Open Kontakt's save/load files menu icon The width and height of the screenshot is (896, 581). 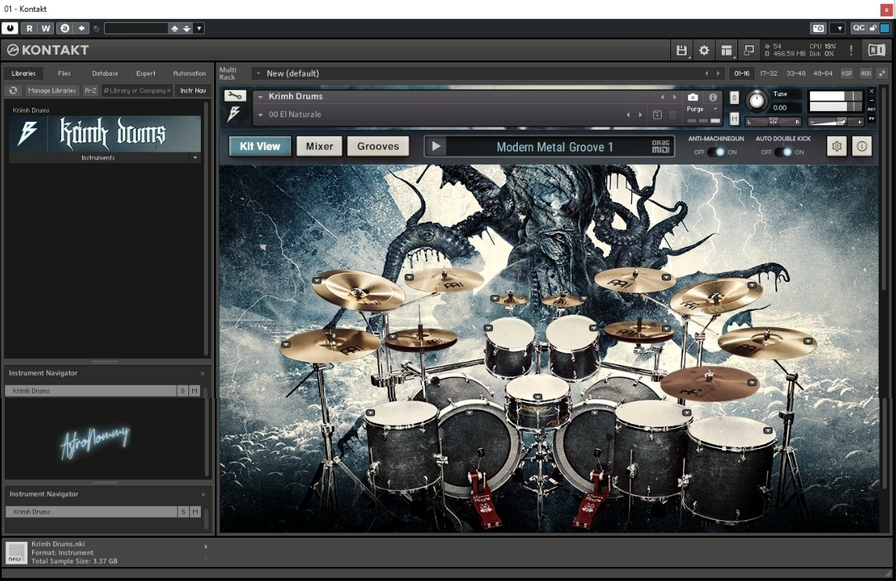682,50
